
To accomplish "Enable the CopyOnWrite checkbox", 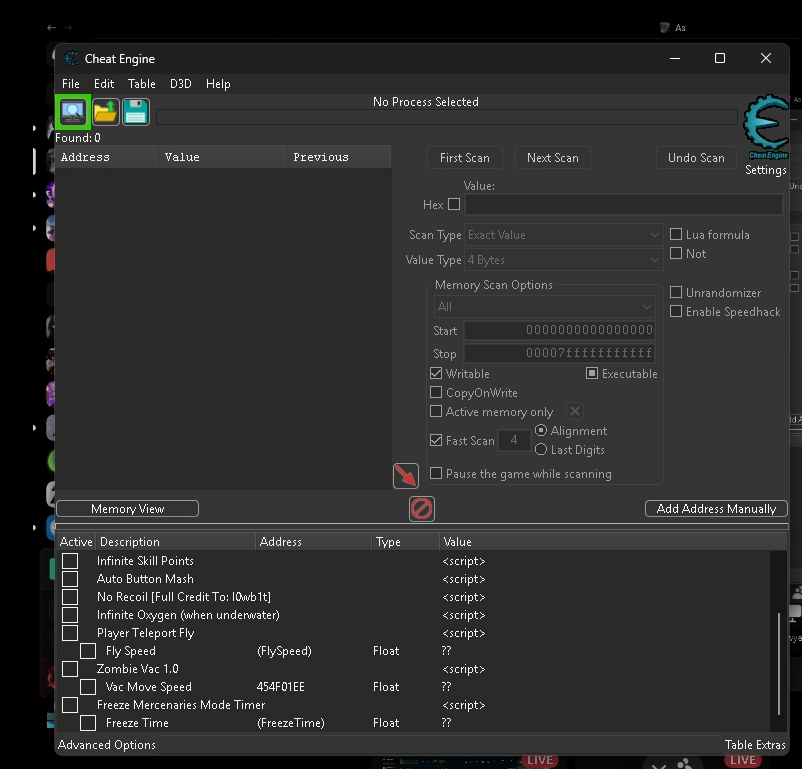I will point(436,392).
